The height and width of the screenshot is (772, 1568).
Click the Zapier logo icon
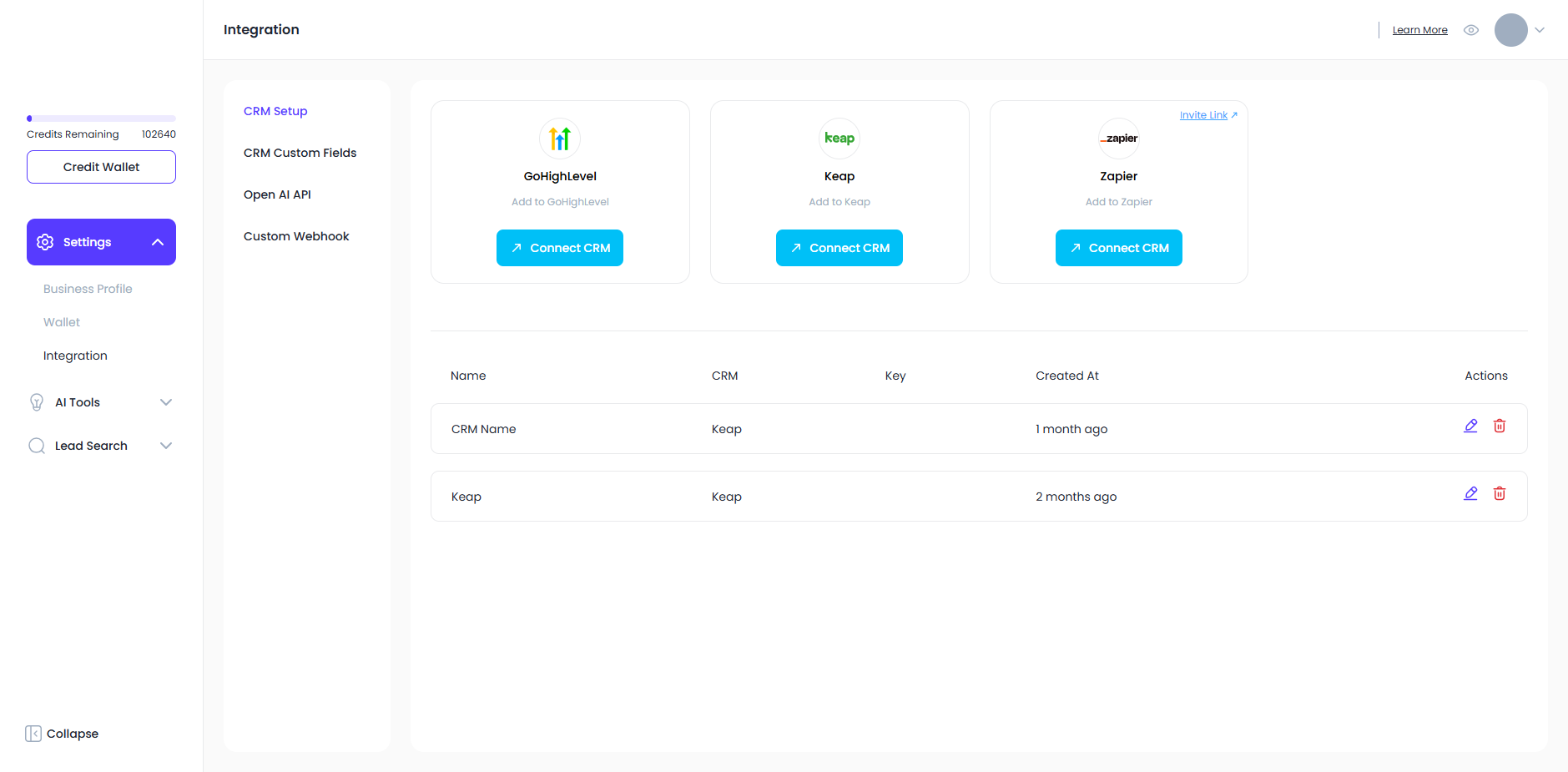coord(1118,139)
